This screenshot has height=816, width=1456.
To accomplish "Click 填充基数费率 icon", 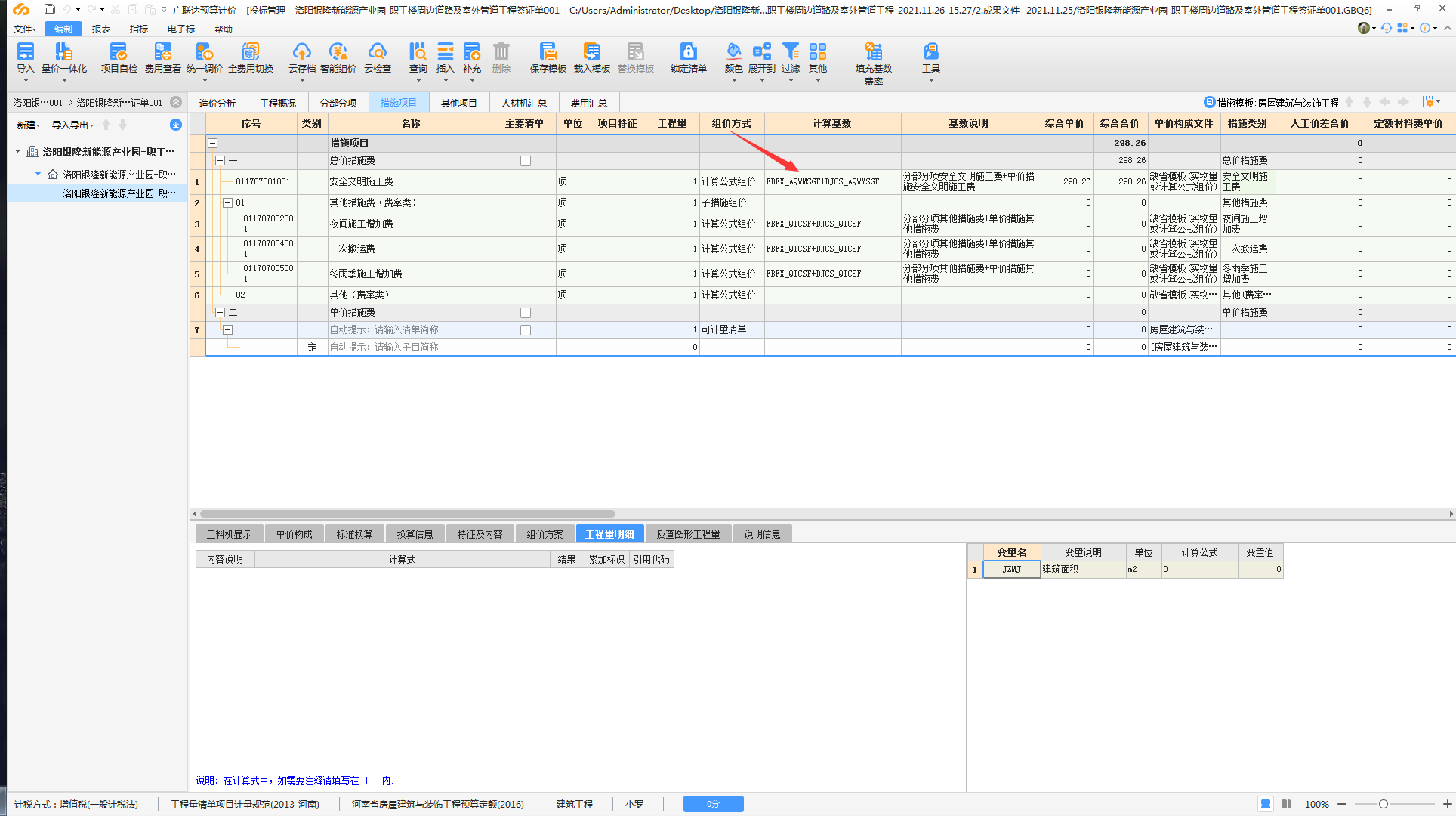I will pyautogui.click(x=873, y=63).
